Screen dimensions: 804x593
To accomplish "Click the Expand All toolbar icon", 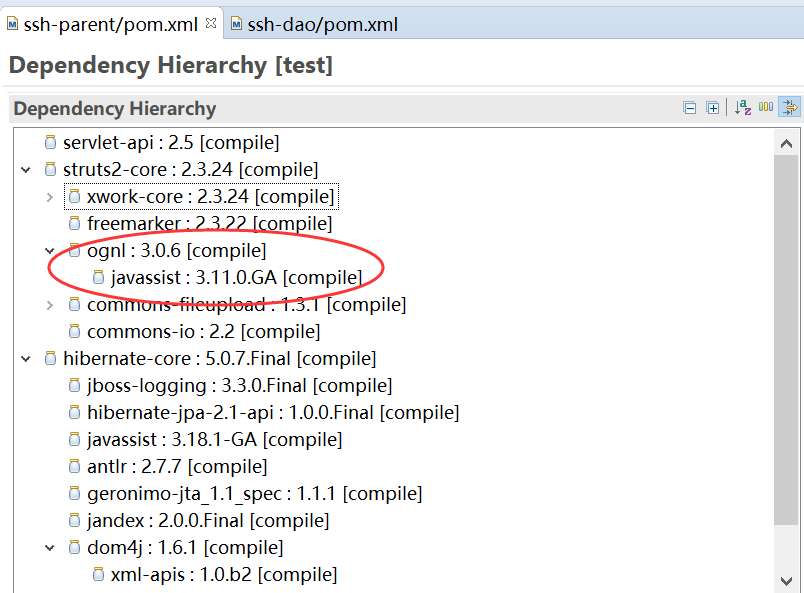I will pos(712,108).
